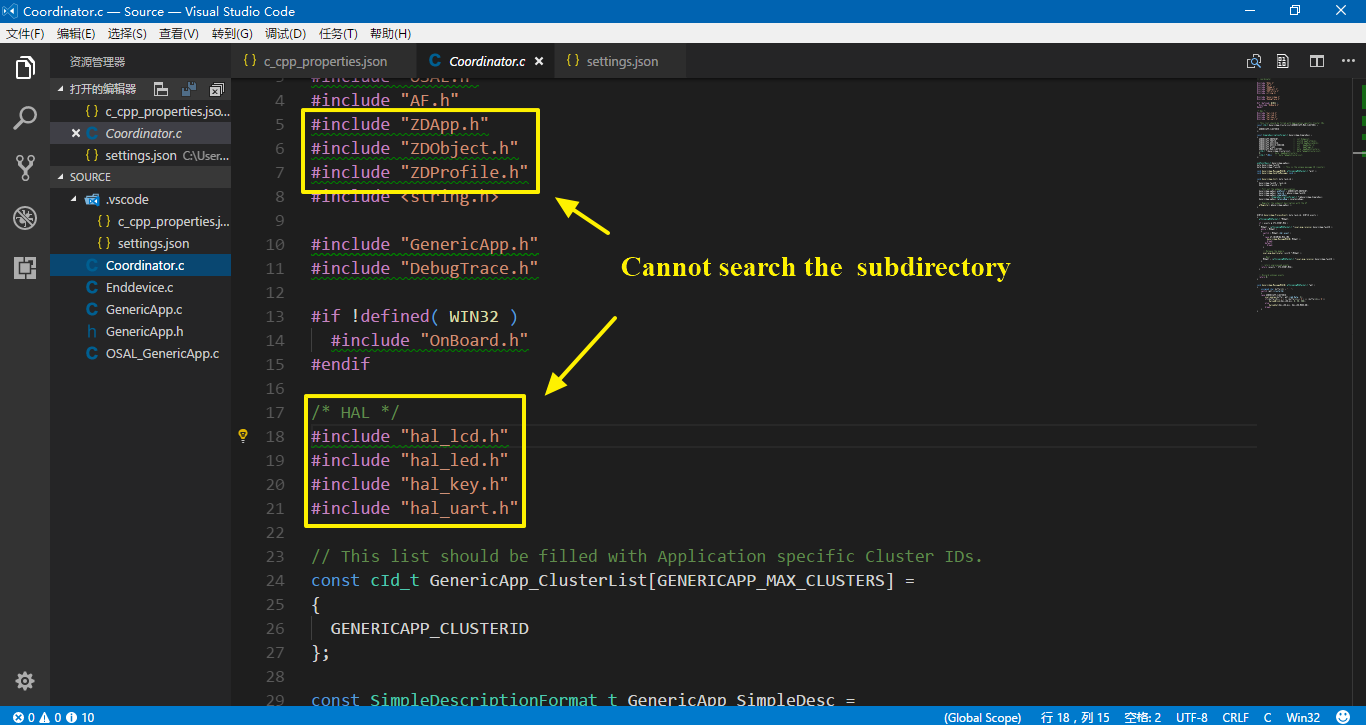Viewport: 1366px width, 725px height.
Task: Open the Search view in the activity bar
Action: tap(24, 118)
